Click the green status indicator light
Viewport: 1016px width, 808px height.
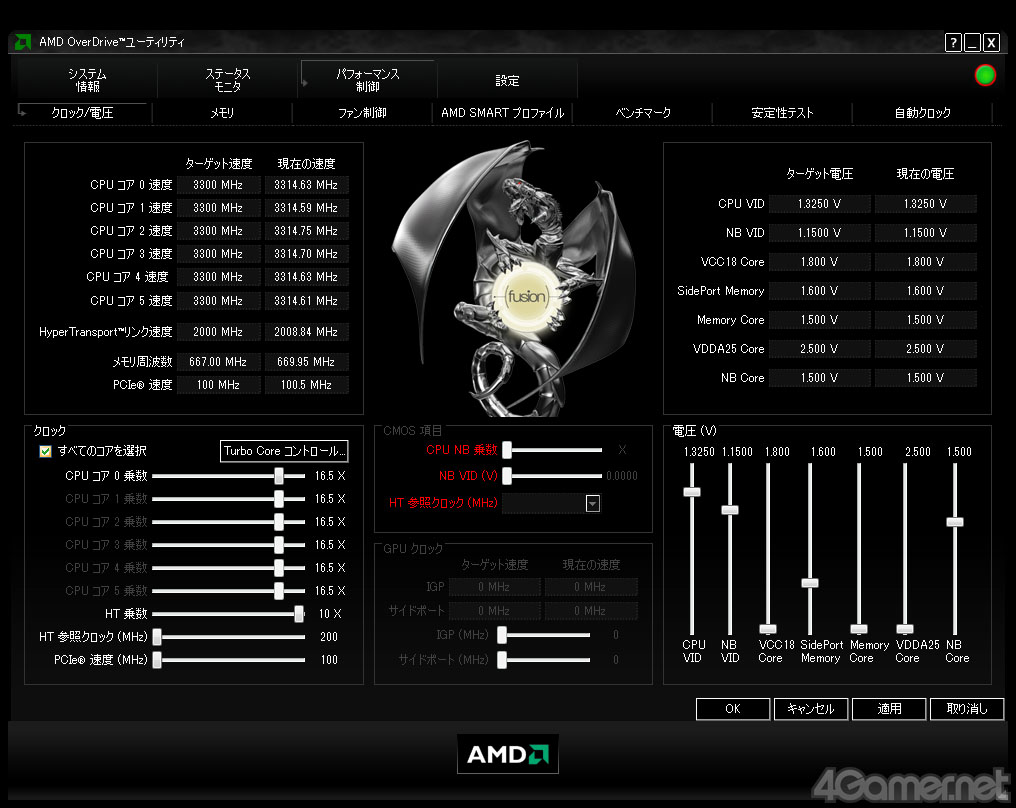[985, 75]
